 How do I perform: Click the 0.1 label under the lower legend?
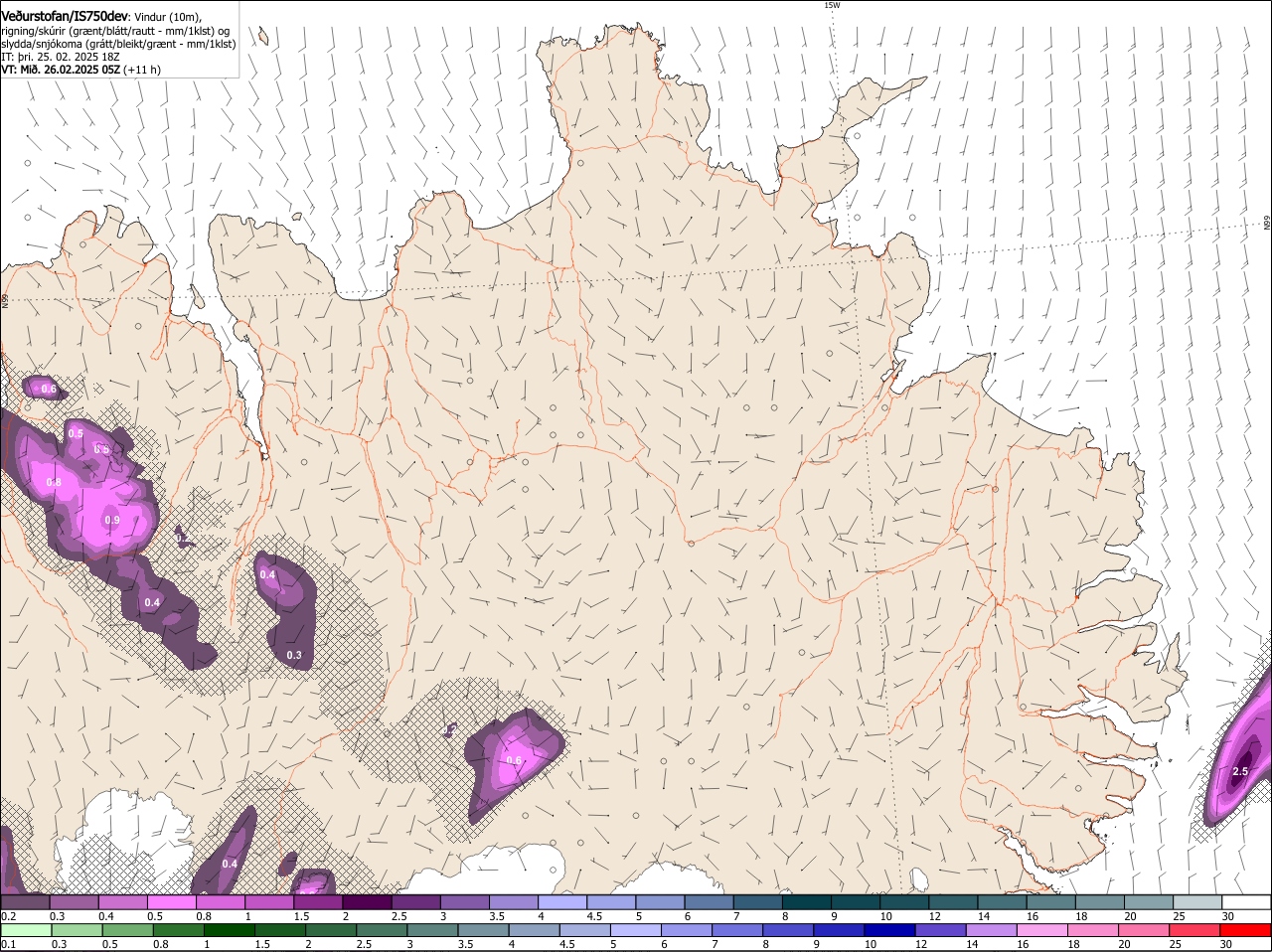8,944
